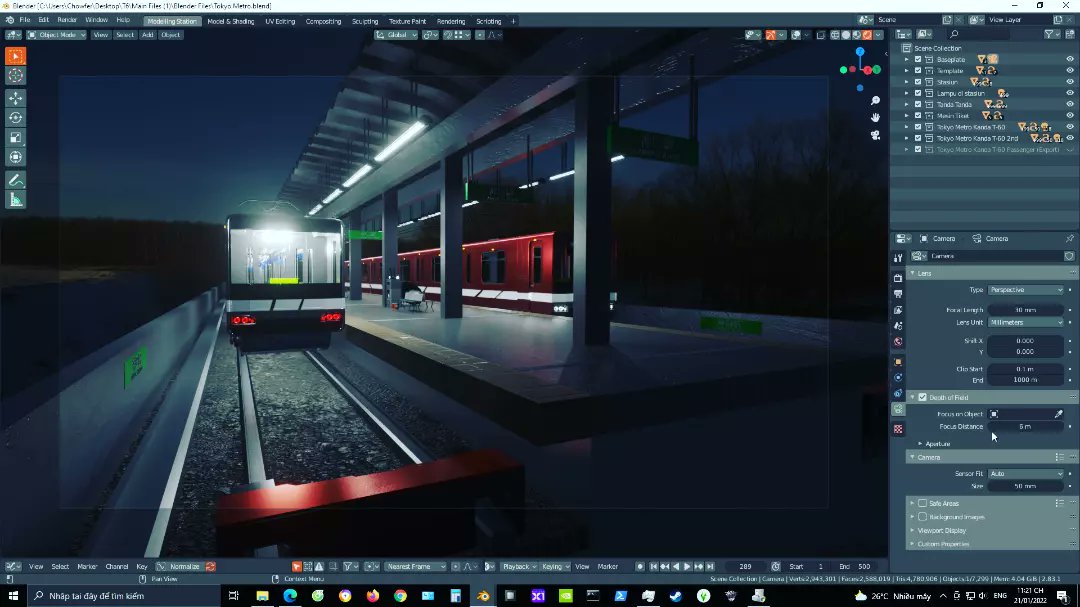Disable the Depth of Field checkbox

923,398
